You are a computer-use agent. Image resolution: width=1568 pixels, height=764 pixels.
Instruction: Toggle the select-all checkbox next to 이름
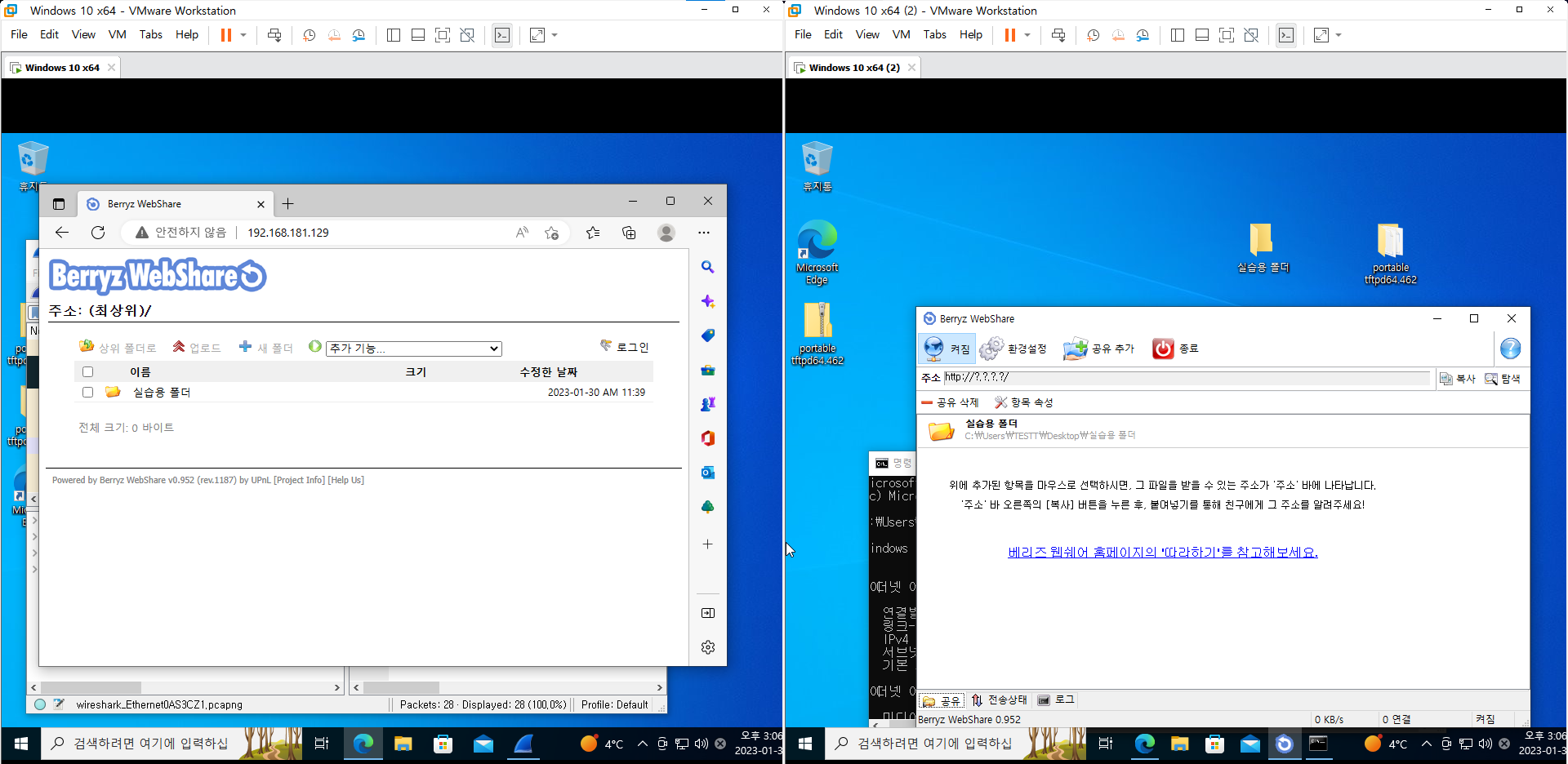(88, 372)
